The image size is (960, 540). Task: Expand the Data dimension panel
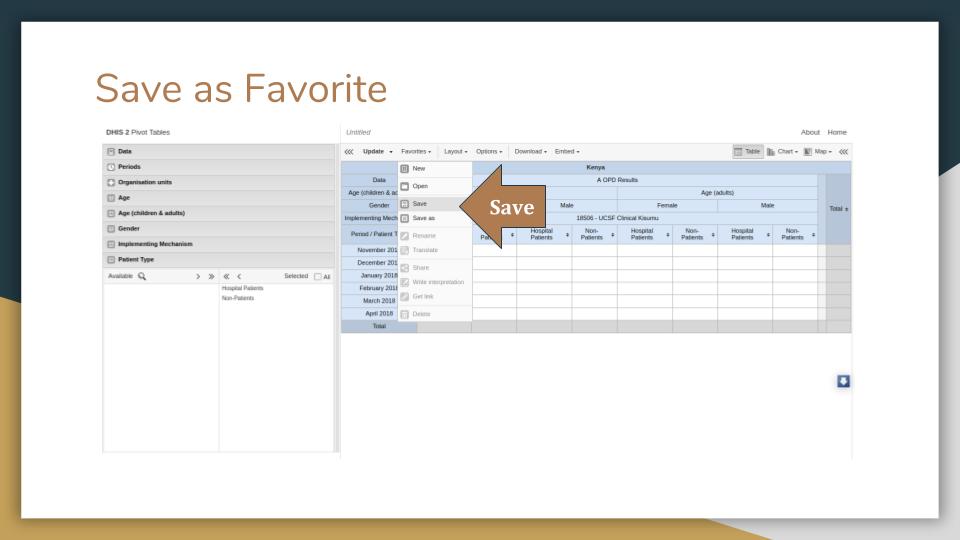click(219, 151)
